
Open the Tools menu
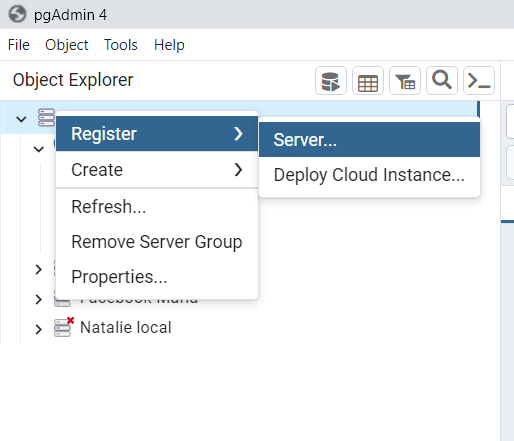click(121, 45)
